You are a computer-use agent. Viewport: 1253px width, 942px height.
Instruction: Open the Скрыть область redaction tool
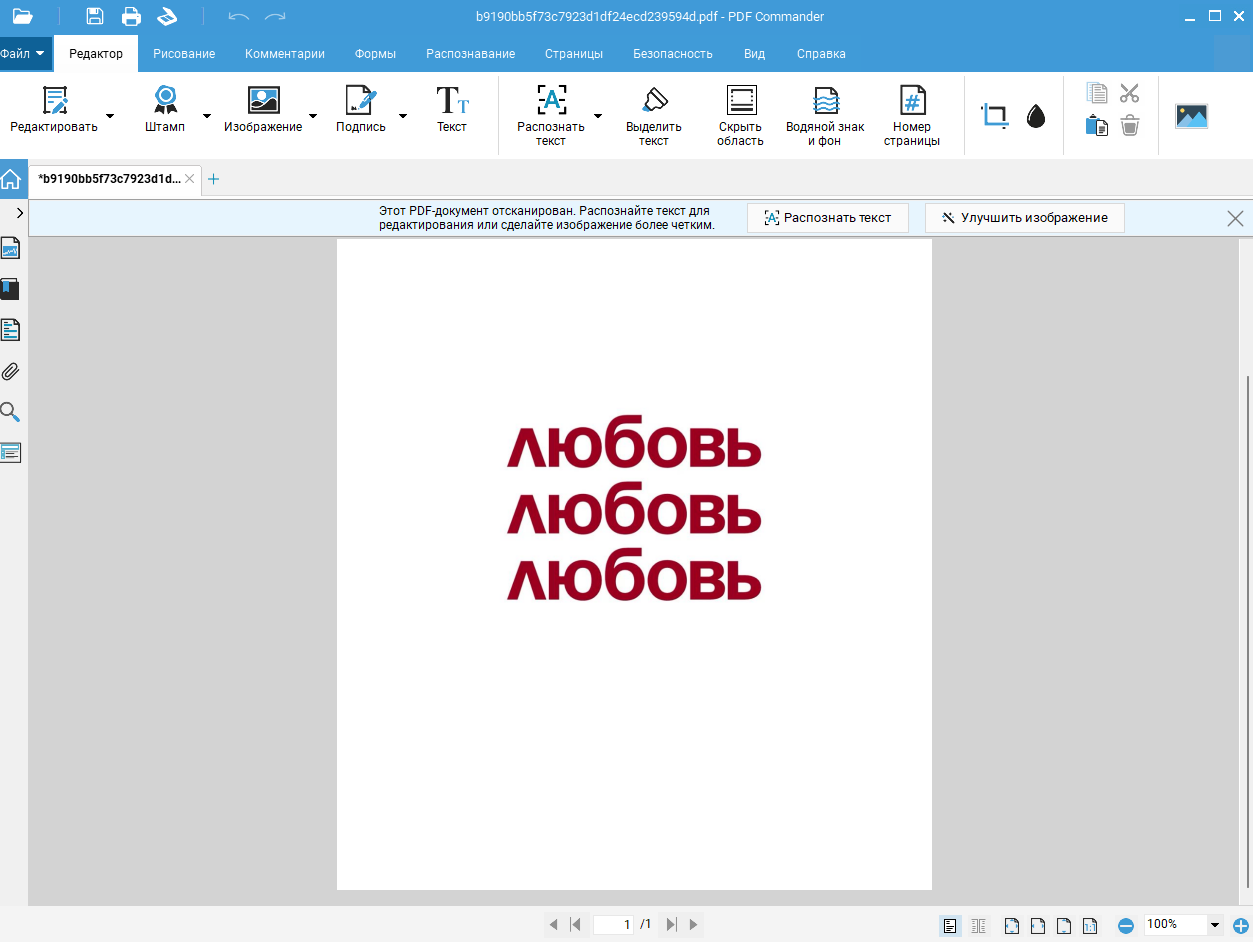741,116
